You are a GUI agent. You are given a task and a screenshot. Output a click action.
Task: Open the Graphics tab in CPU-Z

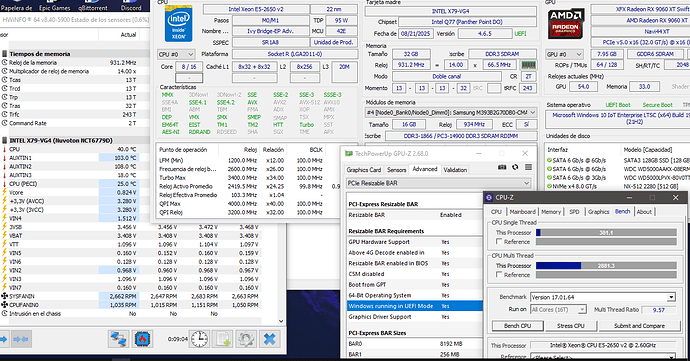point(598,212)
